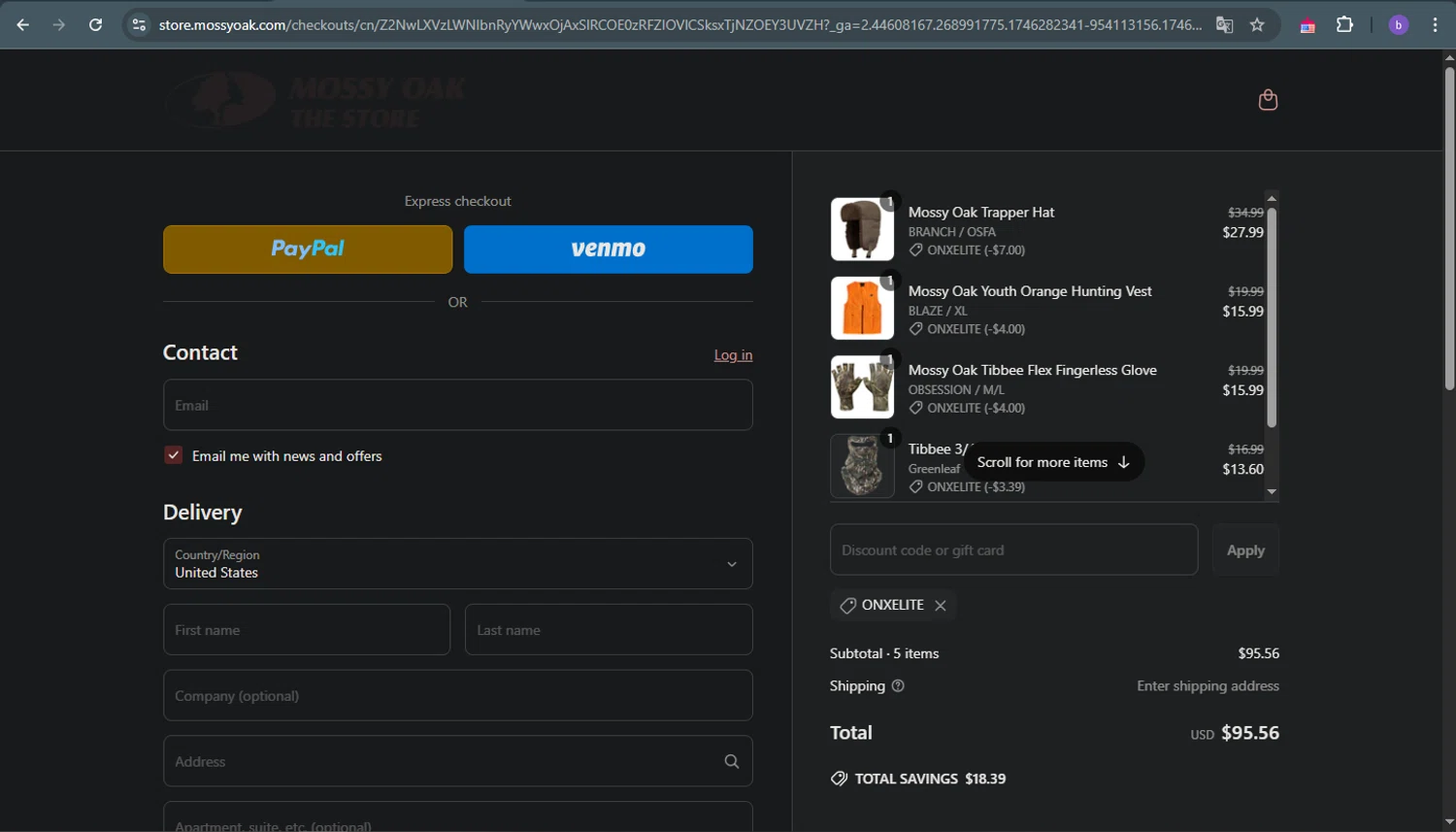The image size is (1456, 832).
Task: Open the Mossy Oak store logo
Action: click(x=314, y=100)
